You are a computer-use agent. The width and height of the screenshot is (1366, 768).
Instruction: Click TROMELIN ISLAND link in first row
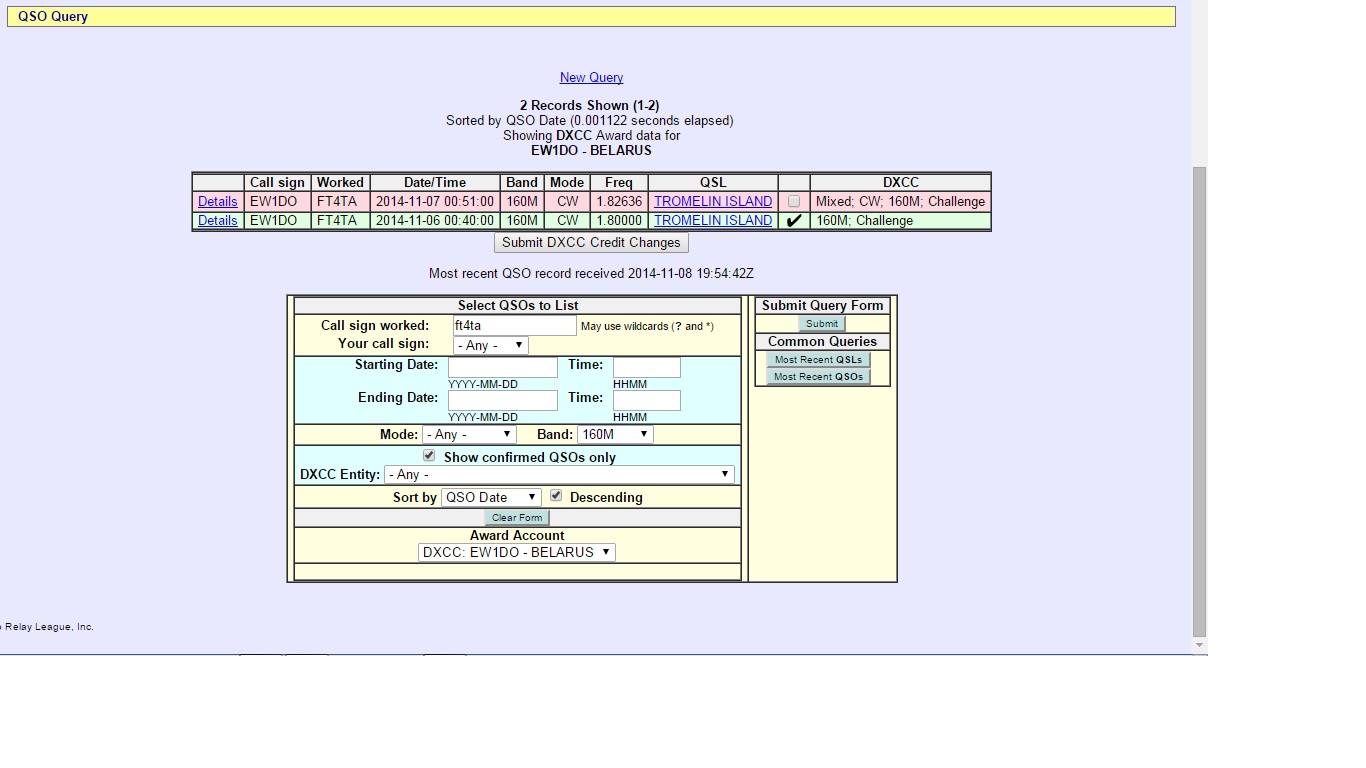(x=712, y=202)
